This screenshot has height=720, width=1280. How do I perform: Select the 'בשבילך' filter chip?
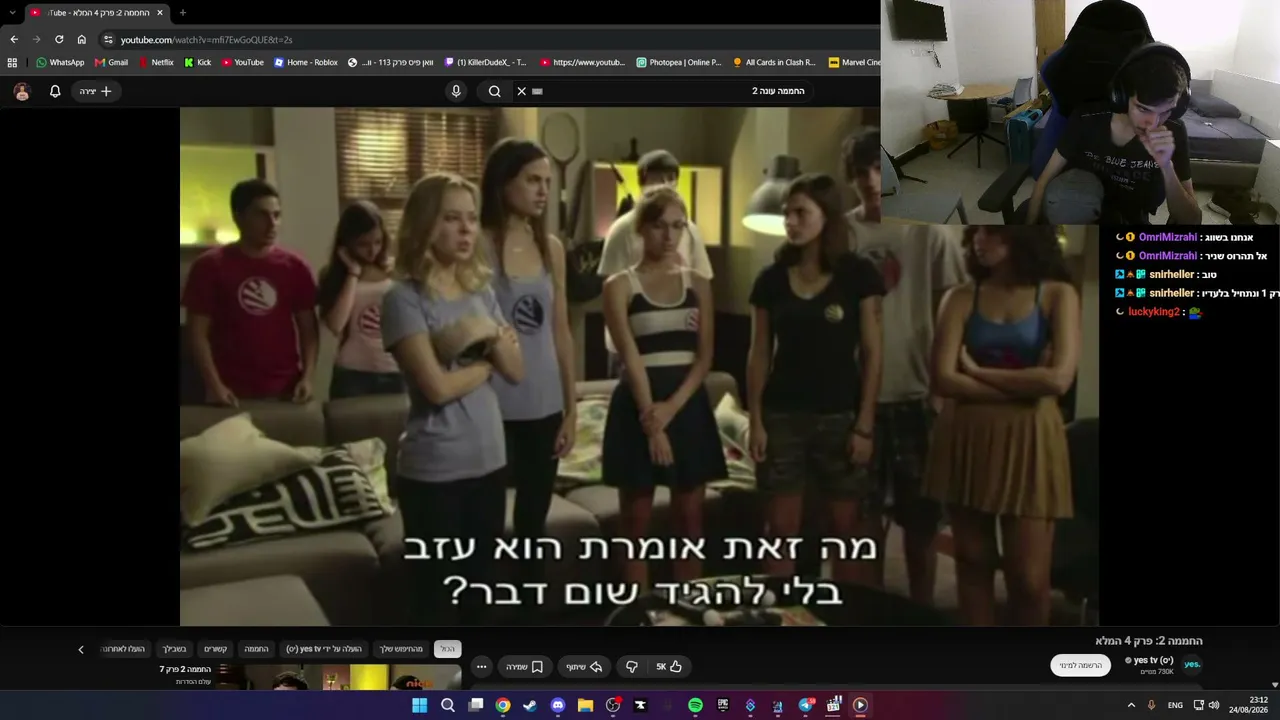[175, 649]
